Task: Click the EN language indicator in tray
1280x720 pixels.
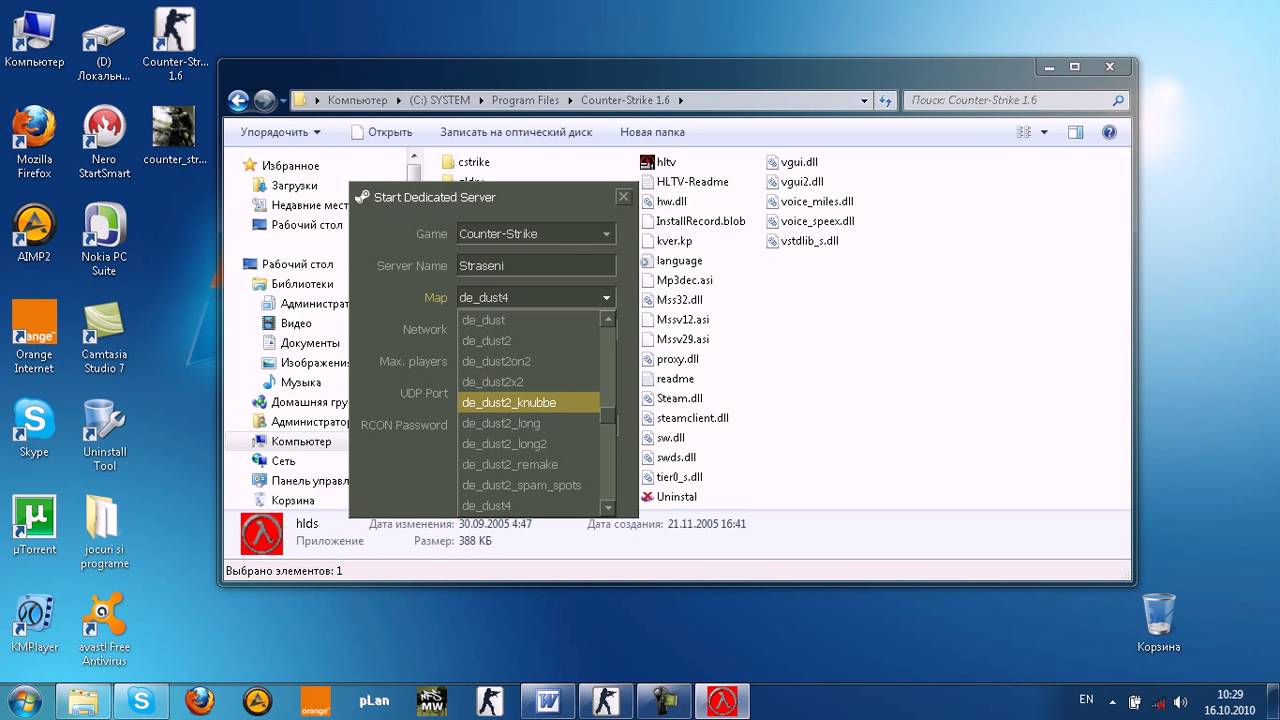Action: (1086, 699)
